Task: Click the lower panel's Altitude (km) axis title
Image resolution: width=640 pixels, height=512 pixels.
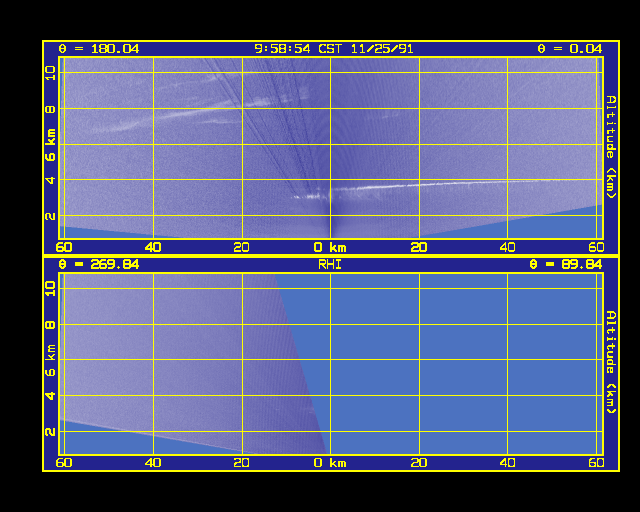Action: tap(610, 362)
